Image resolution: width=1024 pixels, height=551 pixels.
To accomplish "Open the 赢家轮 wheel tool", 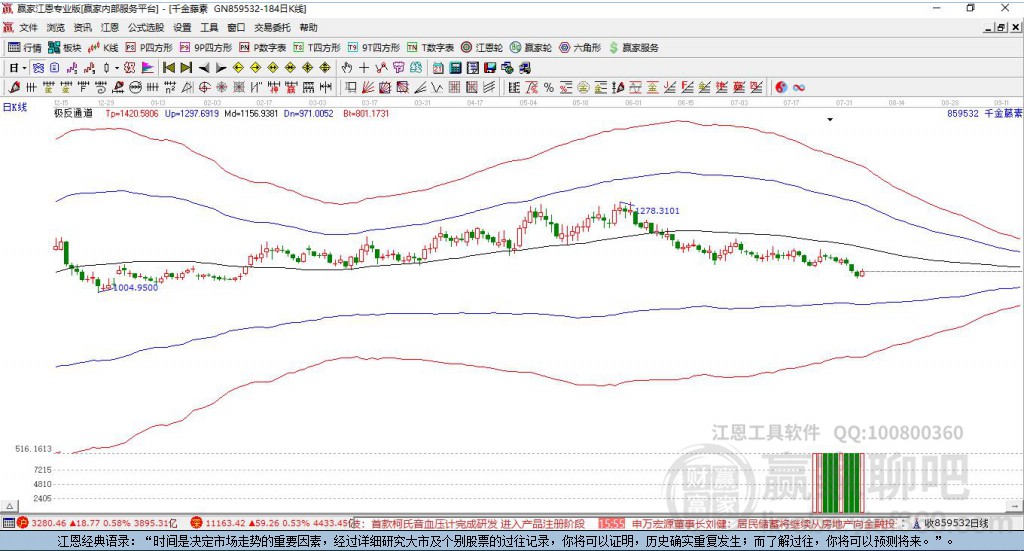I will coord(531,48).
